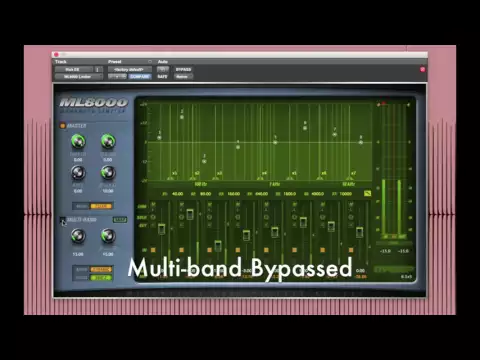480x360 pixels.
Task: Click the SAFE automation button
Action: (162, 77)
